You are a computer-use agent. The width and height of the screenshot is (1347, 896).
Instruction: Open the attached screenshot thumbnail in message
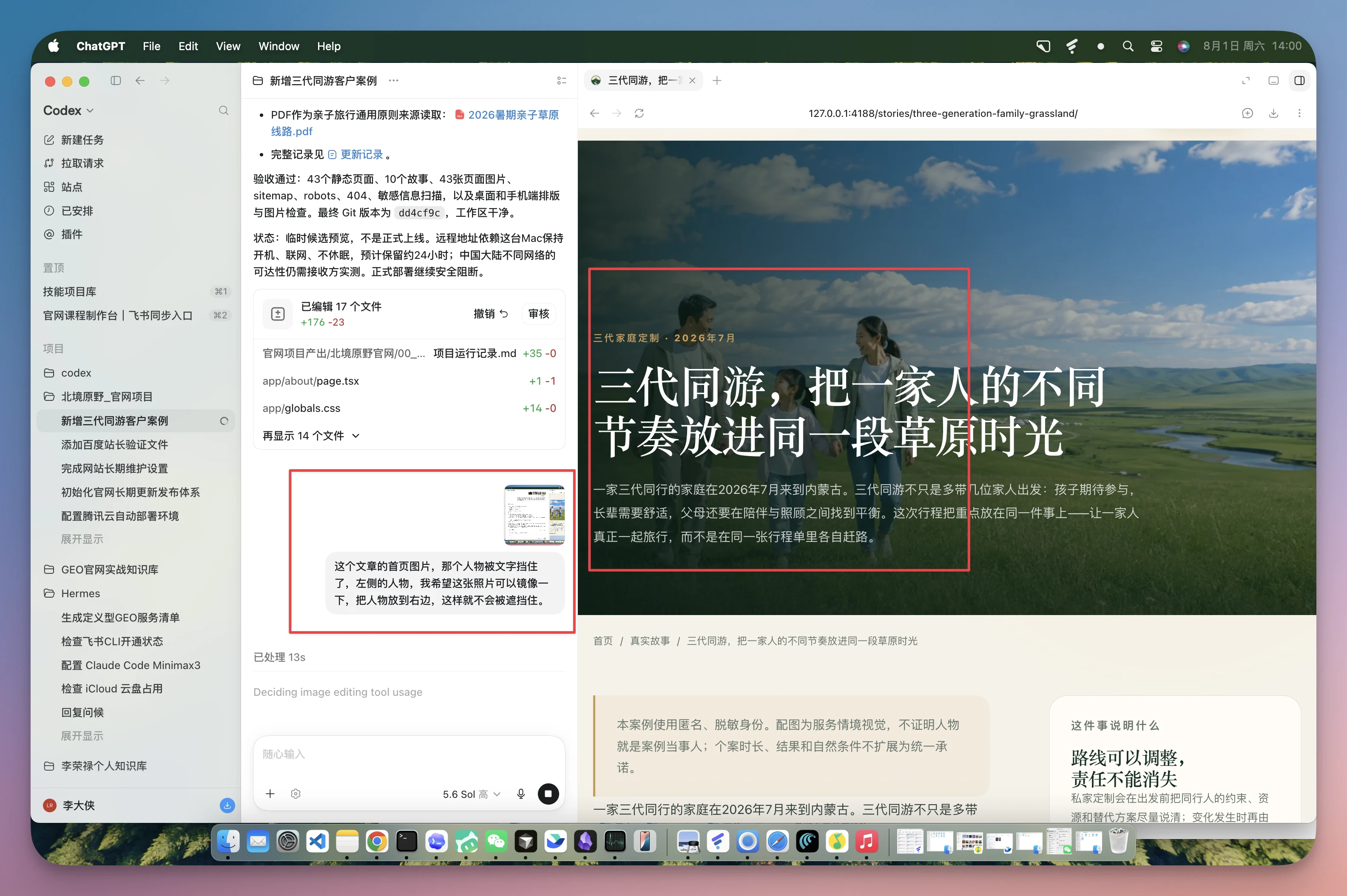tap(534, 515)
